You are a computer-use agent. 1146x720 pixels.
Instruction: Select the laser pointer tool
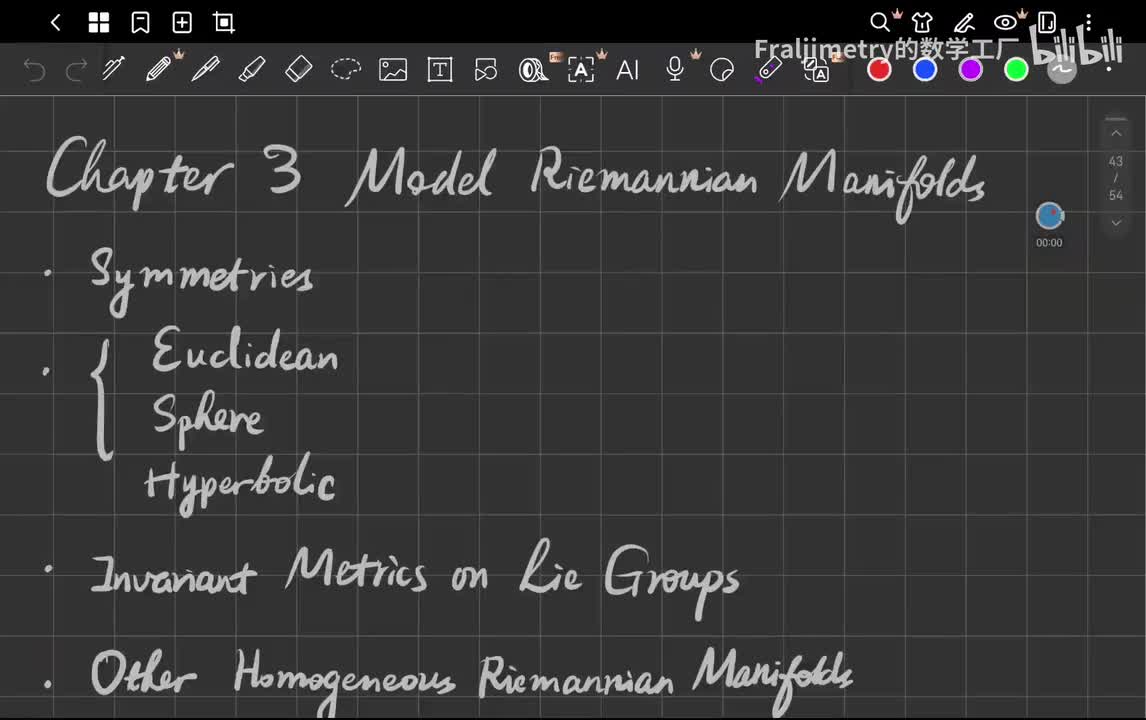coord(768,70)
